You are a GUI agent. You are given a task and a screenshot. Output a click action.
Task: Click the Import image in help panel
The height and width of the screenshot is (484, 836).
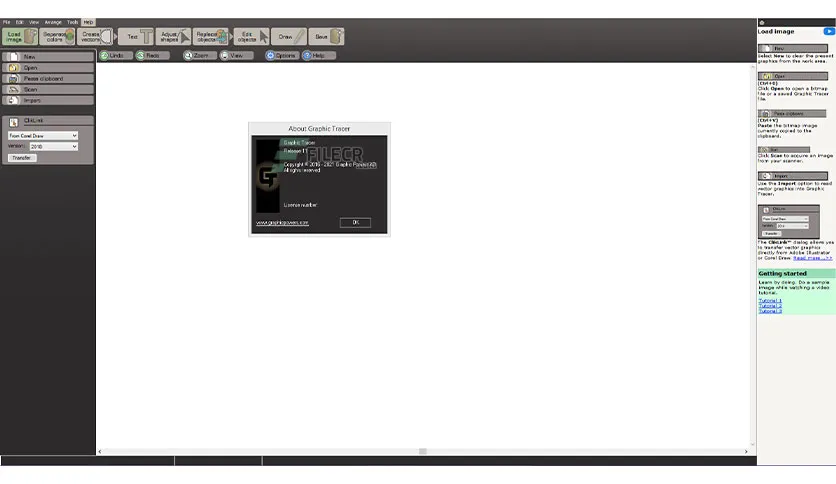793,176
